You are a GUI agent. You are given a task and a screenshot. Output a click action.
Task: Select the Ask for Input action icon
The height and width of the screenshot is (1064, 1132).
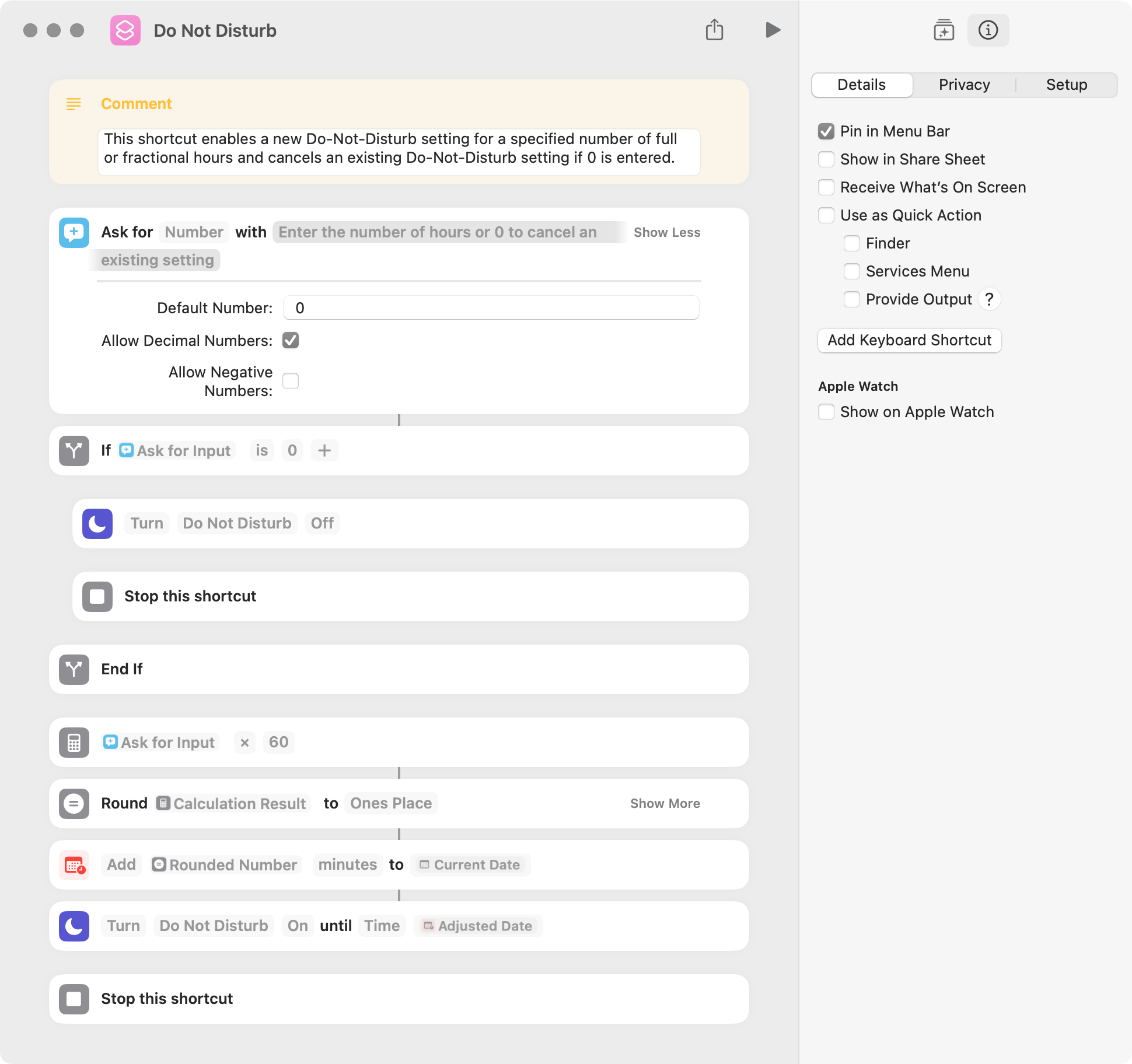[74, 232]
